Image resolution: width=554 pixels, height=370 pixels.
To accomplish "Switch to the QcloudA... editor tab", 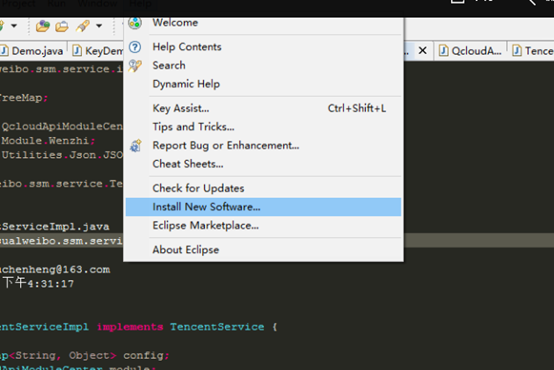I will [470, 51].
